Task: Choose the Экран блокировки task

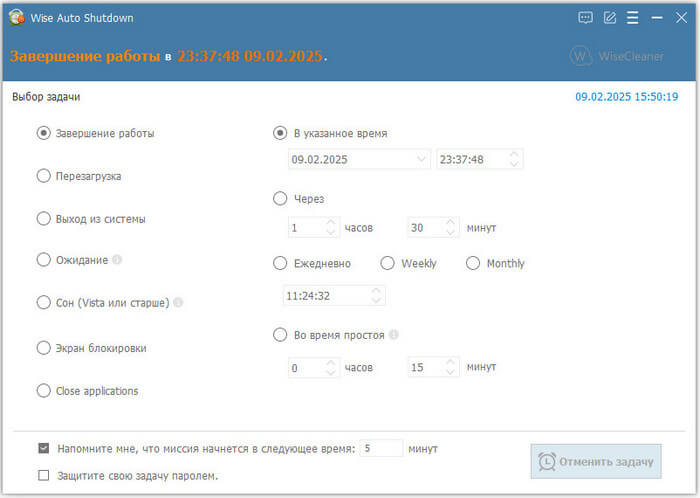Action: click(43, 348)
